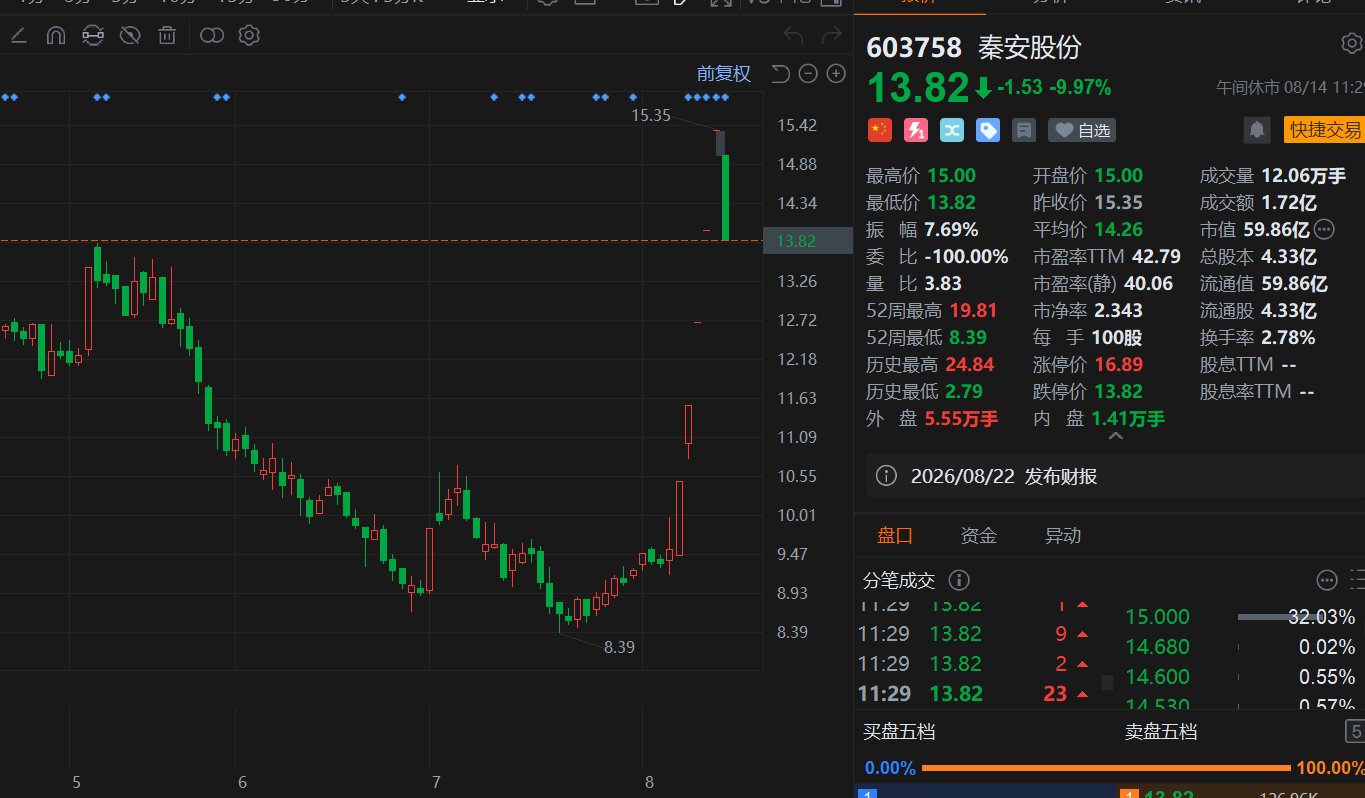Redo the last drawing action
1365x798 pixels.
[x=831, y=37]
